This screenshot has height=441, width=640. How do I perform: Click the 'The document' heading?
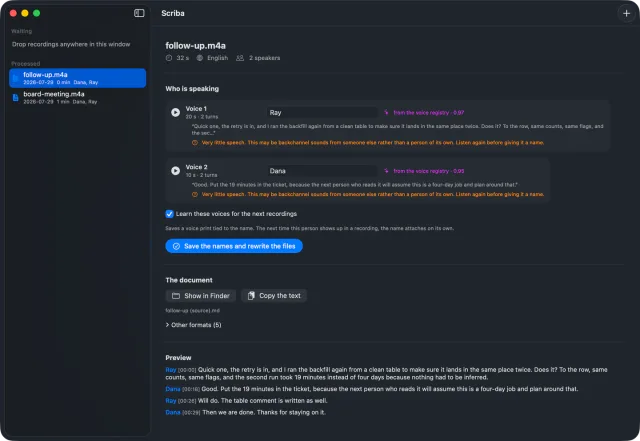(x=189, y=280)
